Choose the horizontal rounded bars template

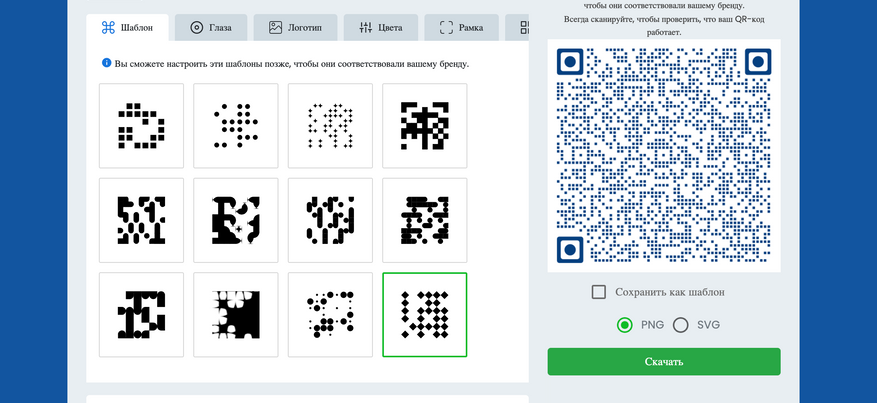tap(425, 220)
